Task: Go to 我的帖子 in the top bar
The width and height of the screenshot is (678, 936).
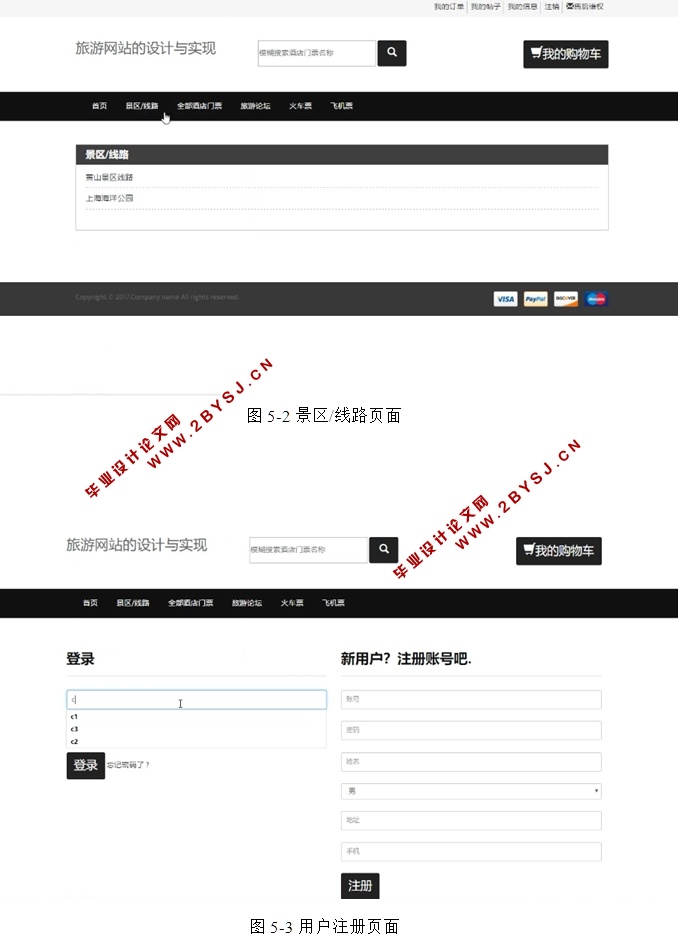Action: tap(485, 6)
